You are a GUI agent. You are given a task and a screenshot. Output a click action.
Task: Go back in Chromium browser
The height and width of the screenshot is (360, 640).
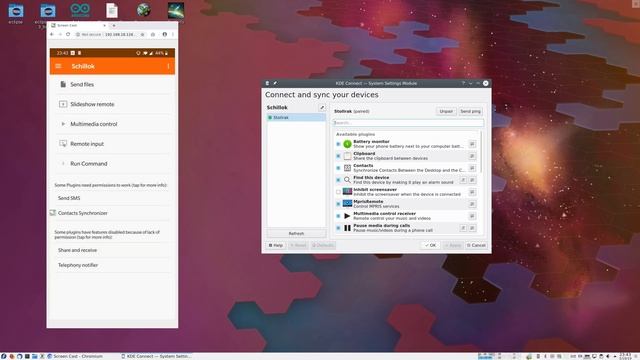coord(52,35)
